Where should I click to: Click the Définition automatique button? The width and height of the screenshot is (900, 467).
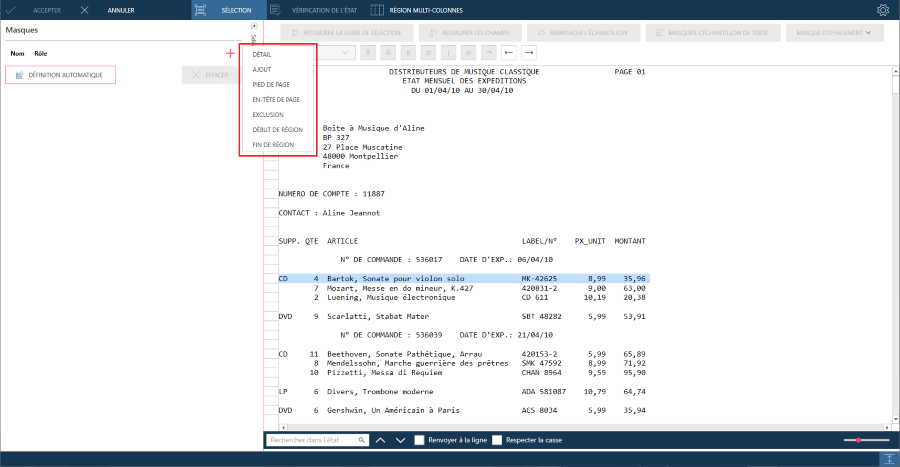tap(60, 75)
